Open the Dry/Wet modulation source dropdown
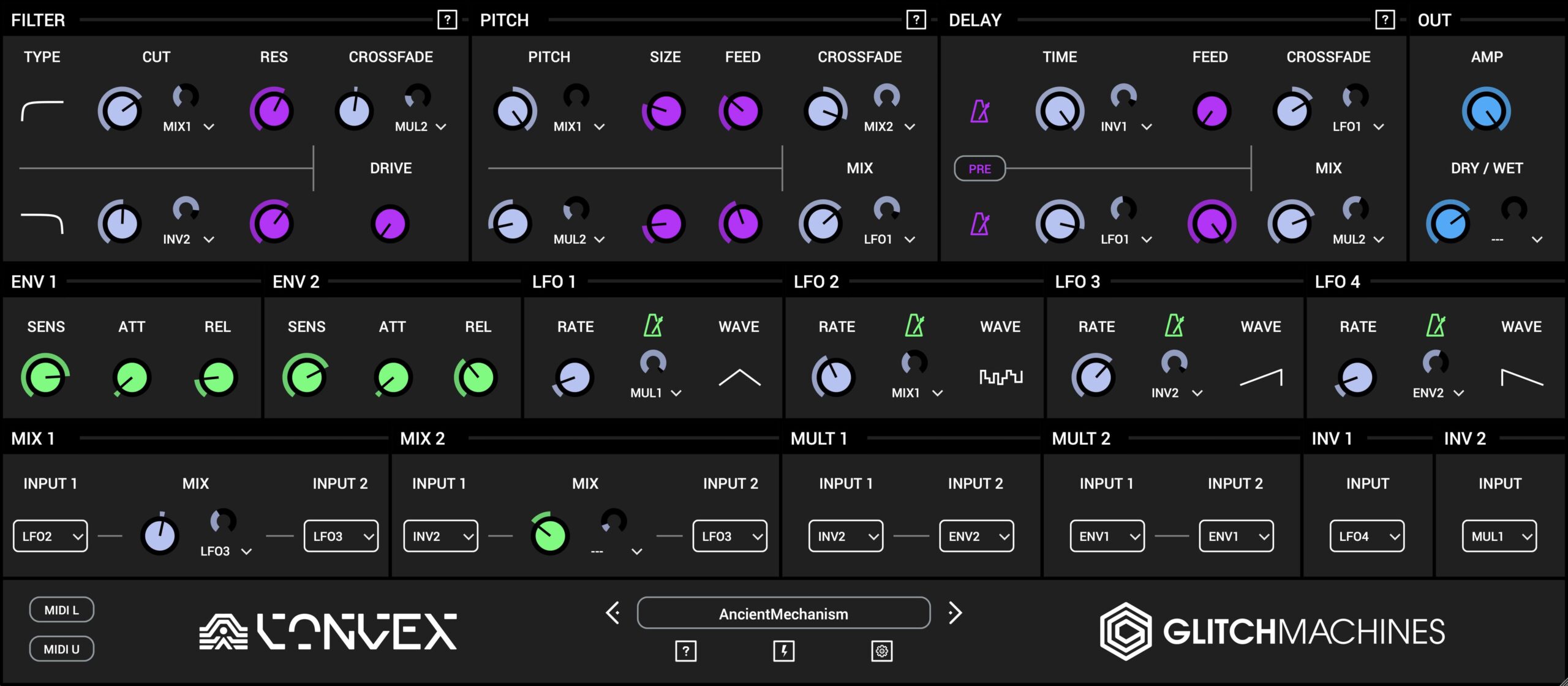1568x686 pixels. point(1517,239)
